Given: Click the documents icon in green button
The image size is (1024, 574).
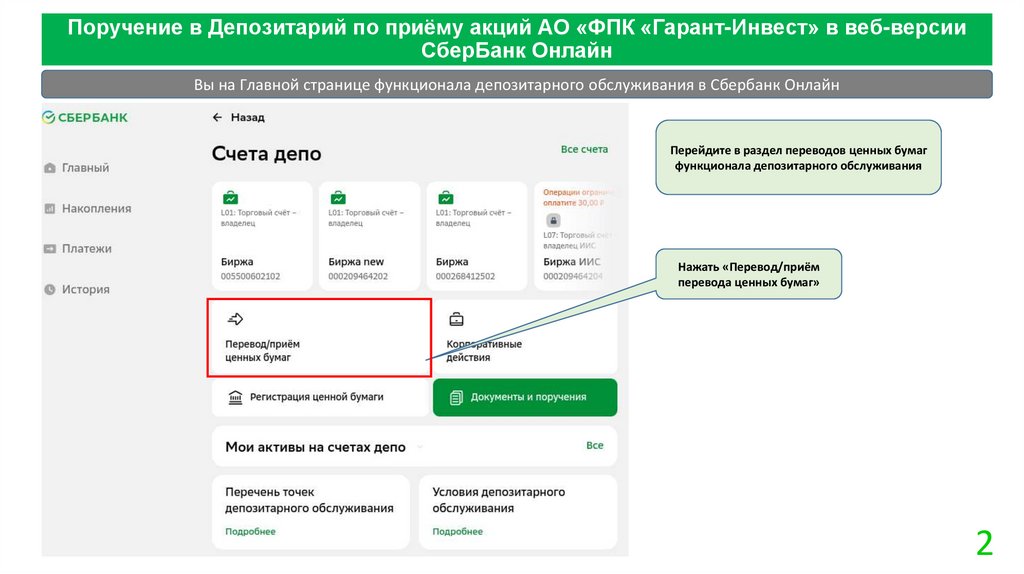Looking at the screenshot, I should tap(456, 397).
